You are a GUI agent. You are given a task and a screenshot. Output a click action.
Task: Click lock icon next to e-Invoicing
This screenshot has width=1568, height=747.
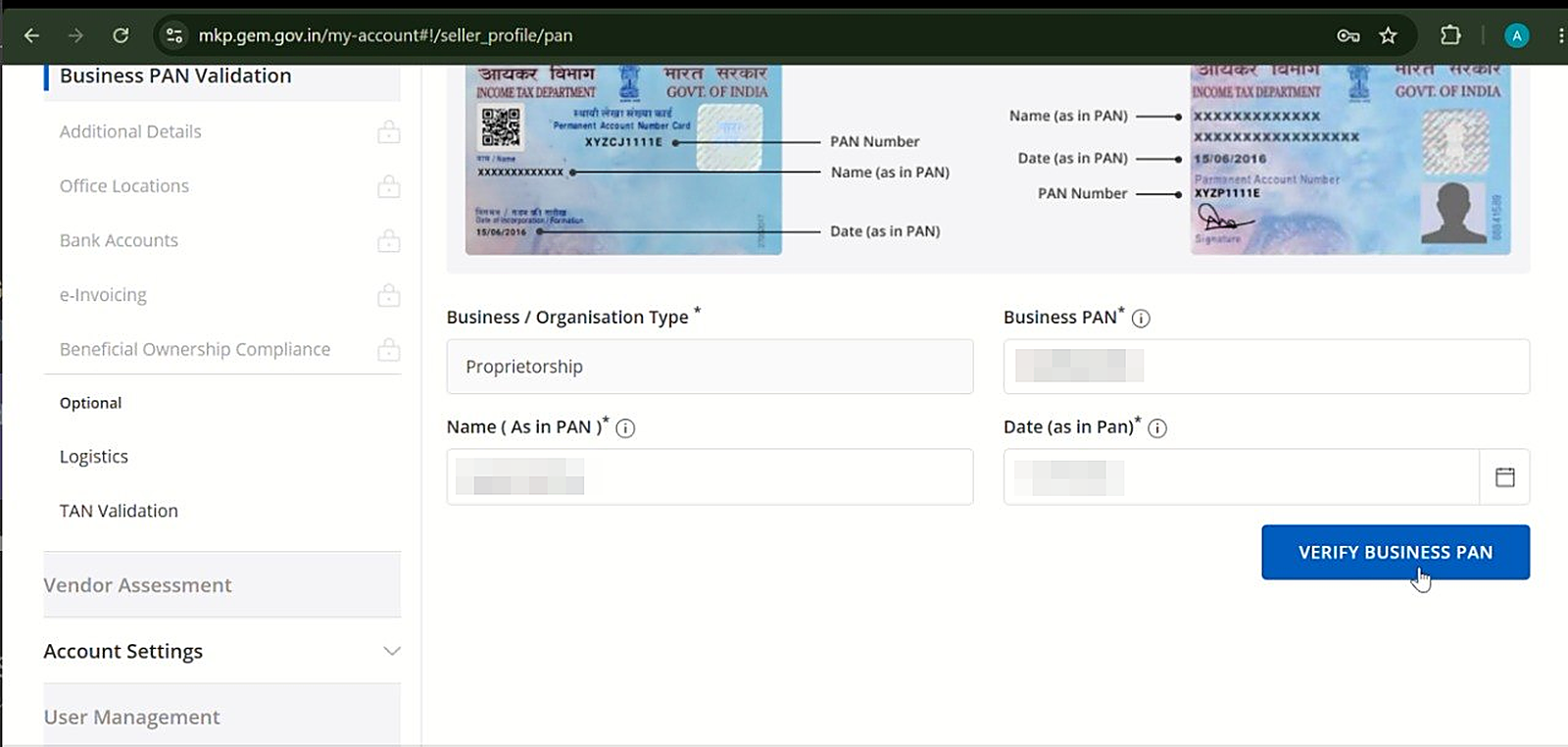(x=389, y=294)
